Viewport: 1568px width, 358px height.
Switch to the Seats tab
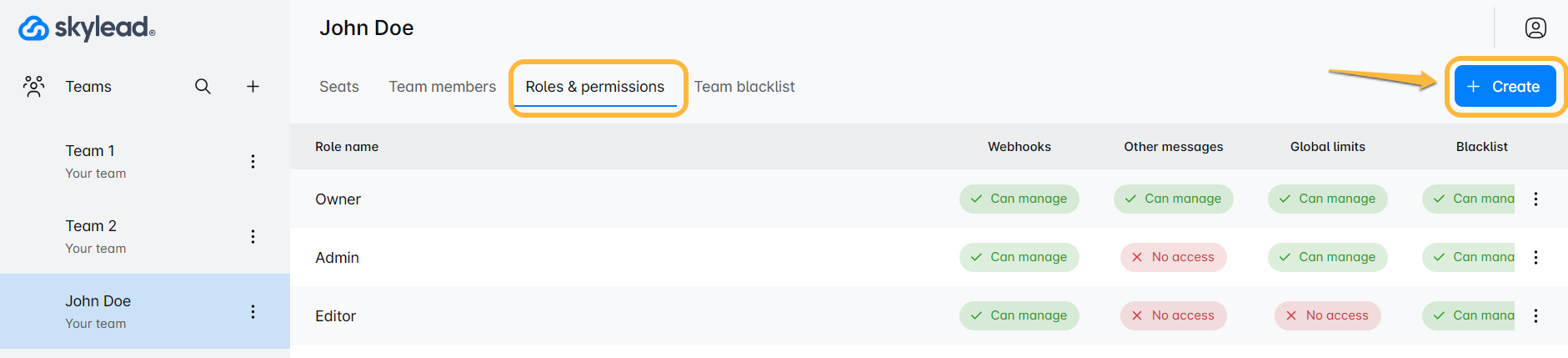[339, 87]
